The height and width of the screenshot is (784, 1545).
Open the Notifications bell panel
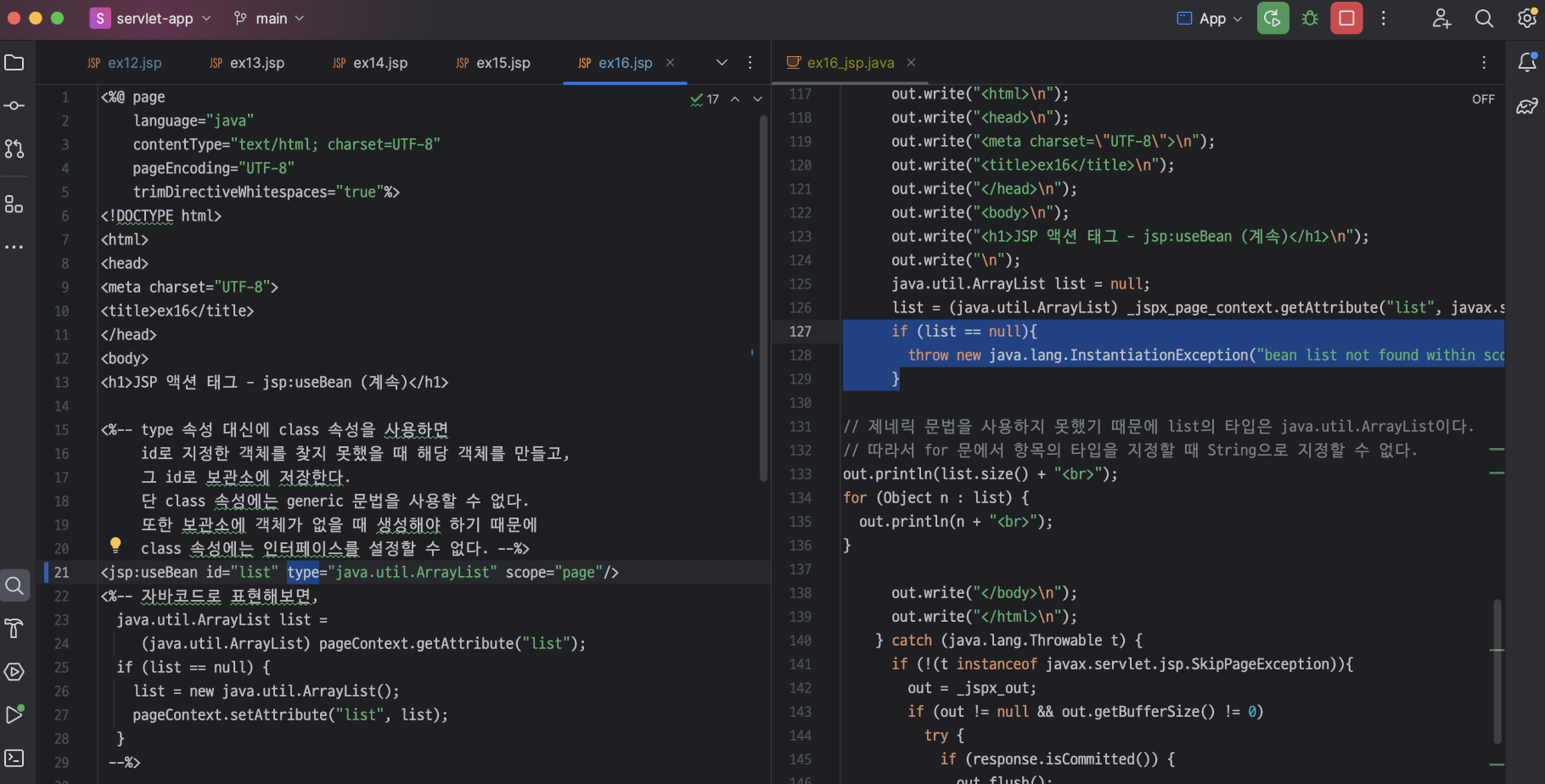(x=1527, y=62)
